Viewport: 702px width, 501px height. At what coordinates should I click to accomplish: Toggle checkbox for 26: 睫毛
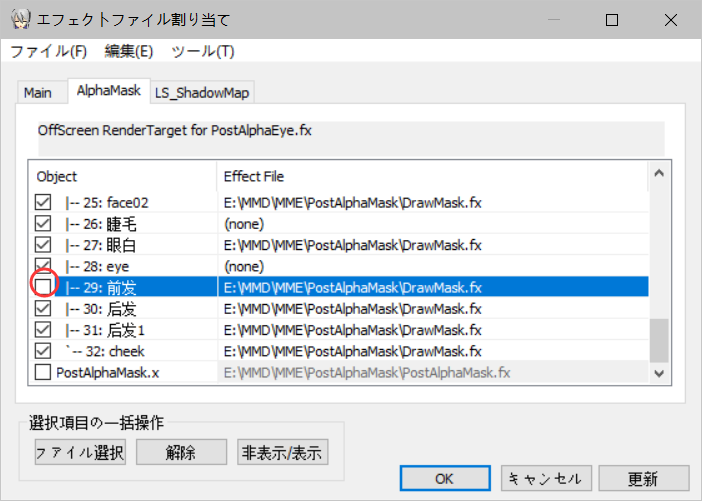tap(43, 223)
